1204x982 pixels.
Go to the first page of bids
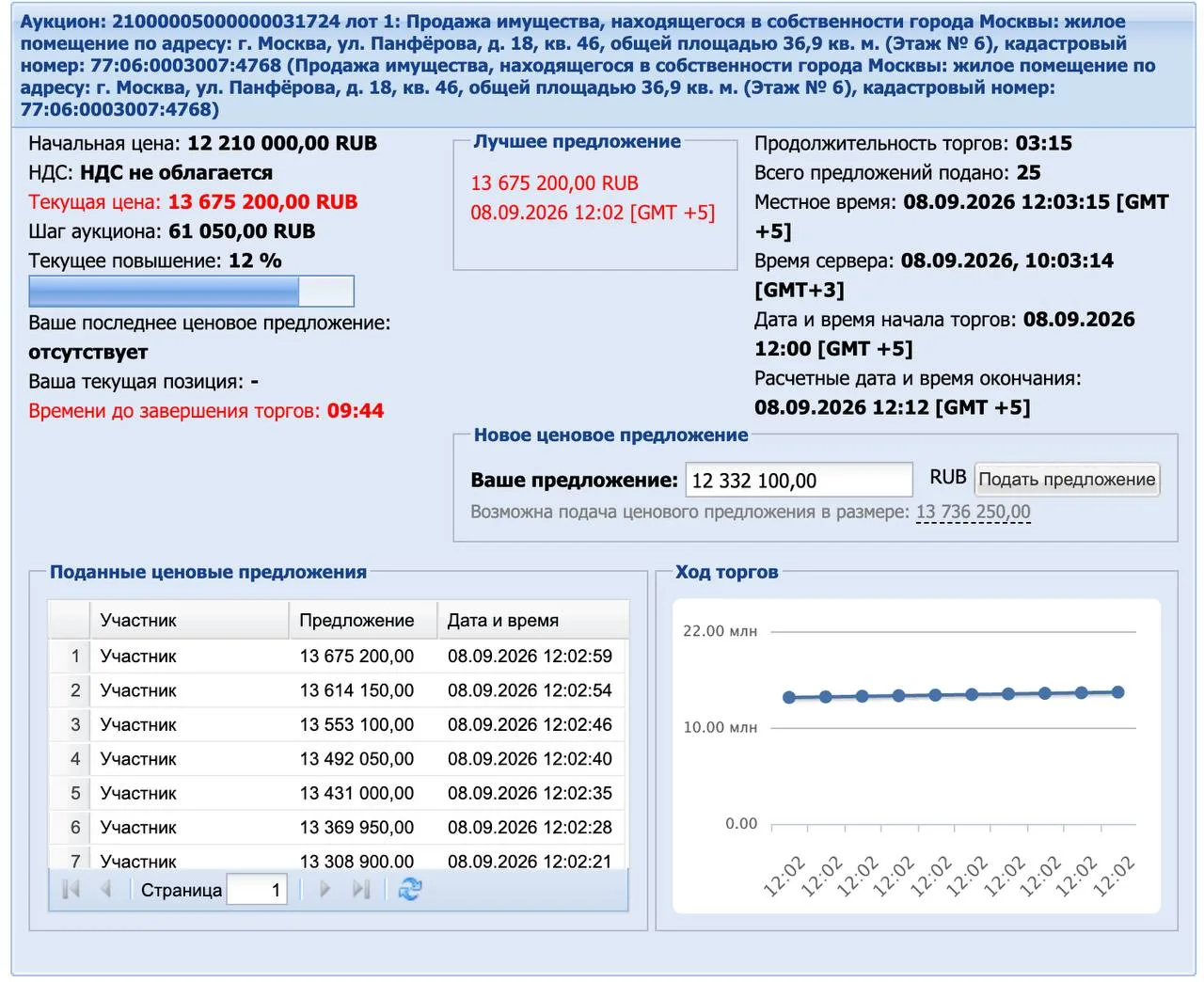coord(71,889)
